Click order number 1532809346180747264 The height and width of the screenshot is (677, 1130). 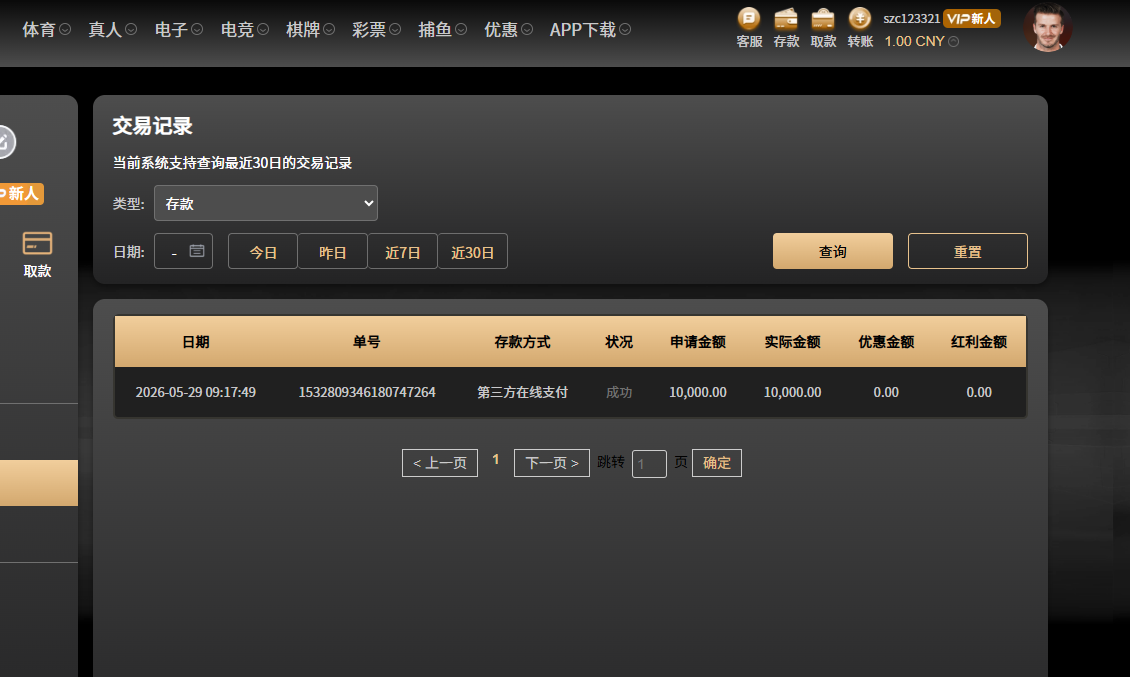(x=367, y=392)
